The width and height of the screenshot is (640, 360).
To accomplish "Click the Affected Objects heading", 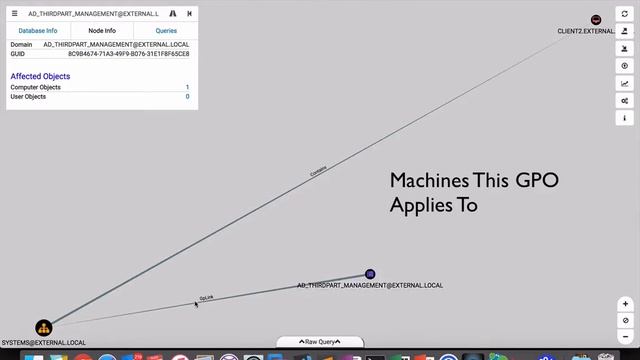I will tap(40, 76).
